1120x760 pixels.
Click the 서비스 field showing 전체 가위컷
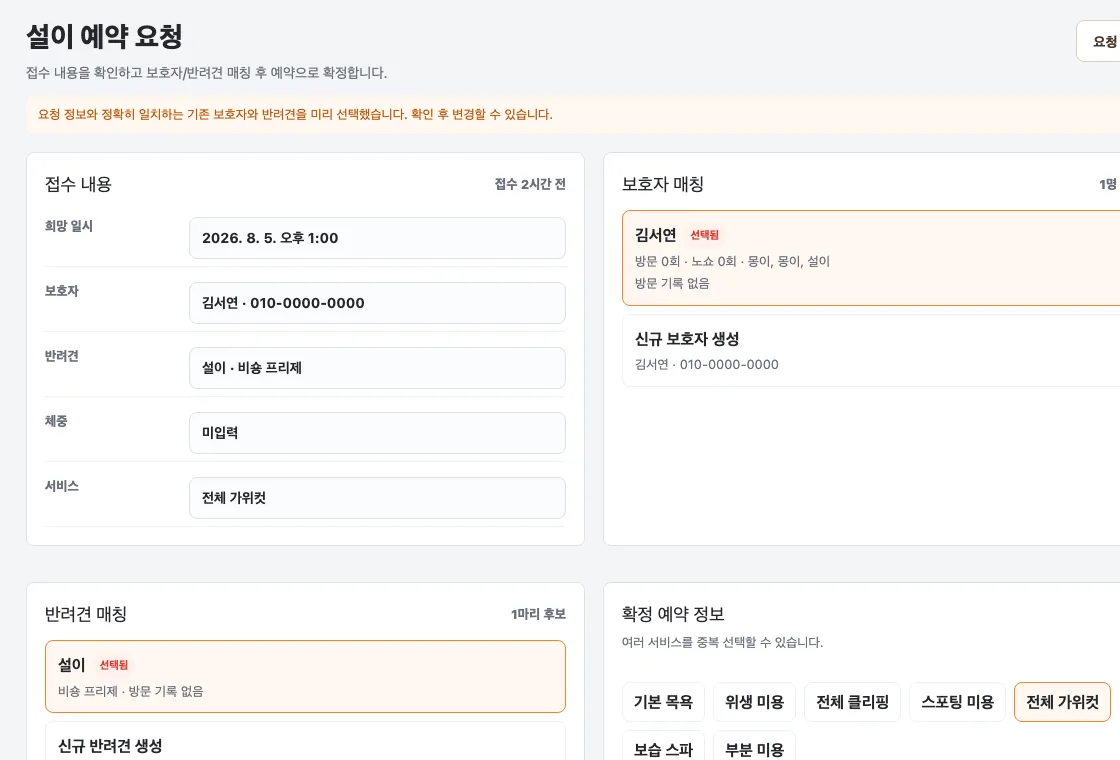point(377,498)
